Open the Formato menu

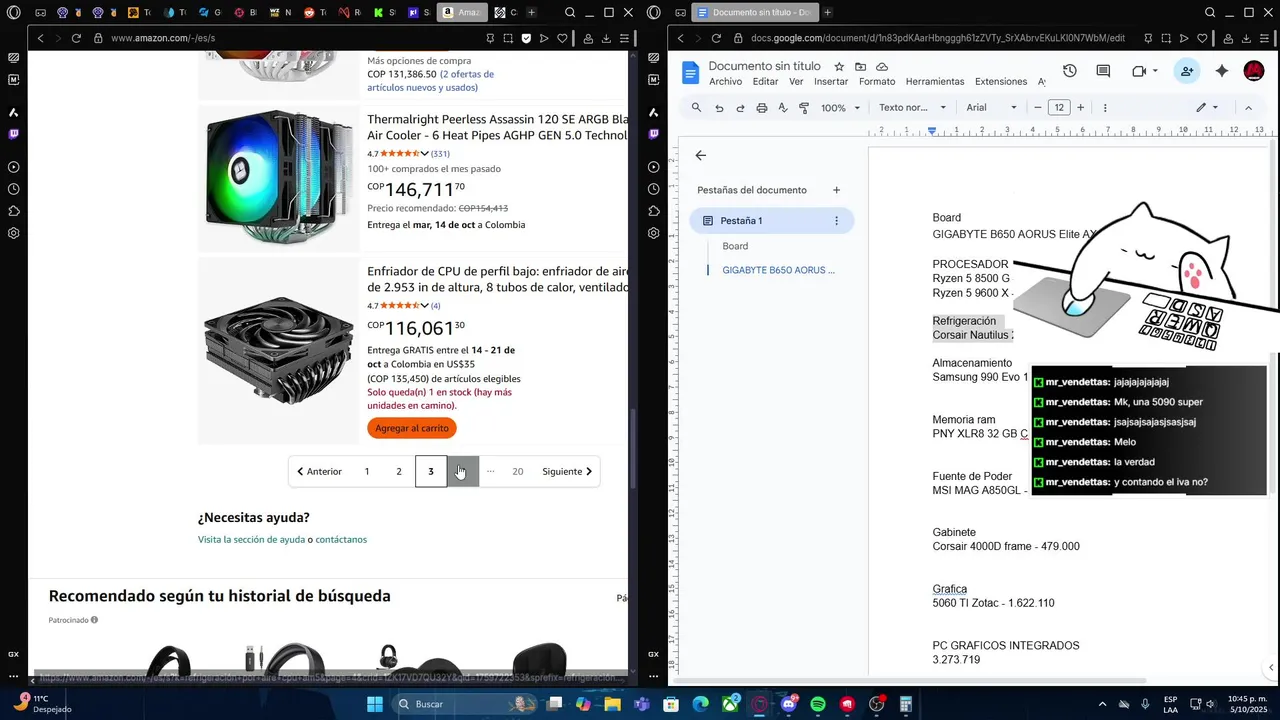(x=877, y=82)
